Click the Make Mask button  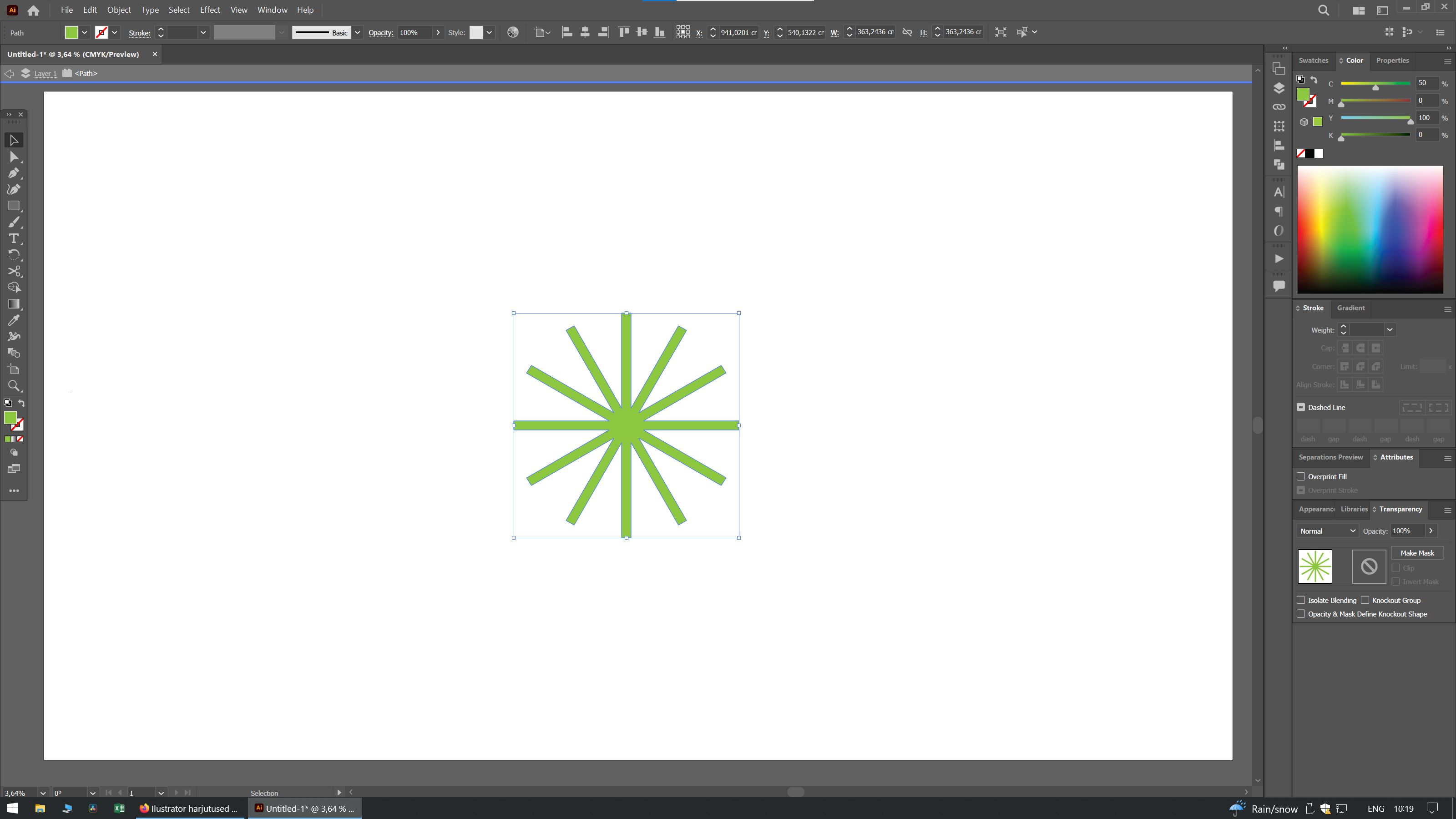tap(1417, 553)
